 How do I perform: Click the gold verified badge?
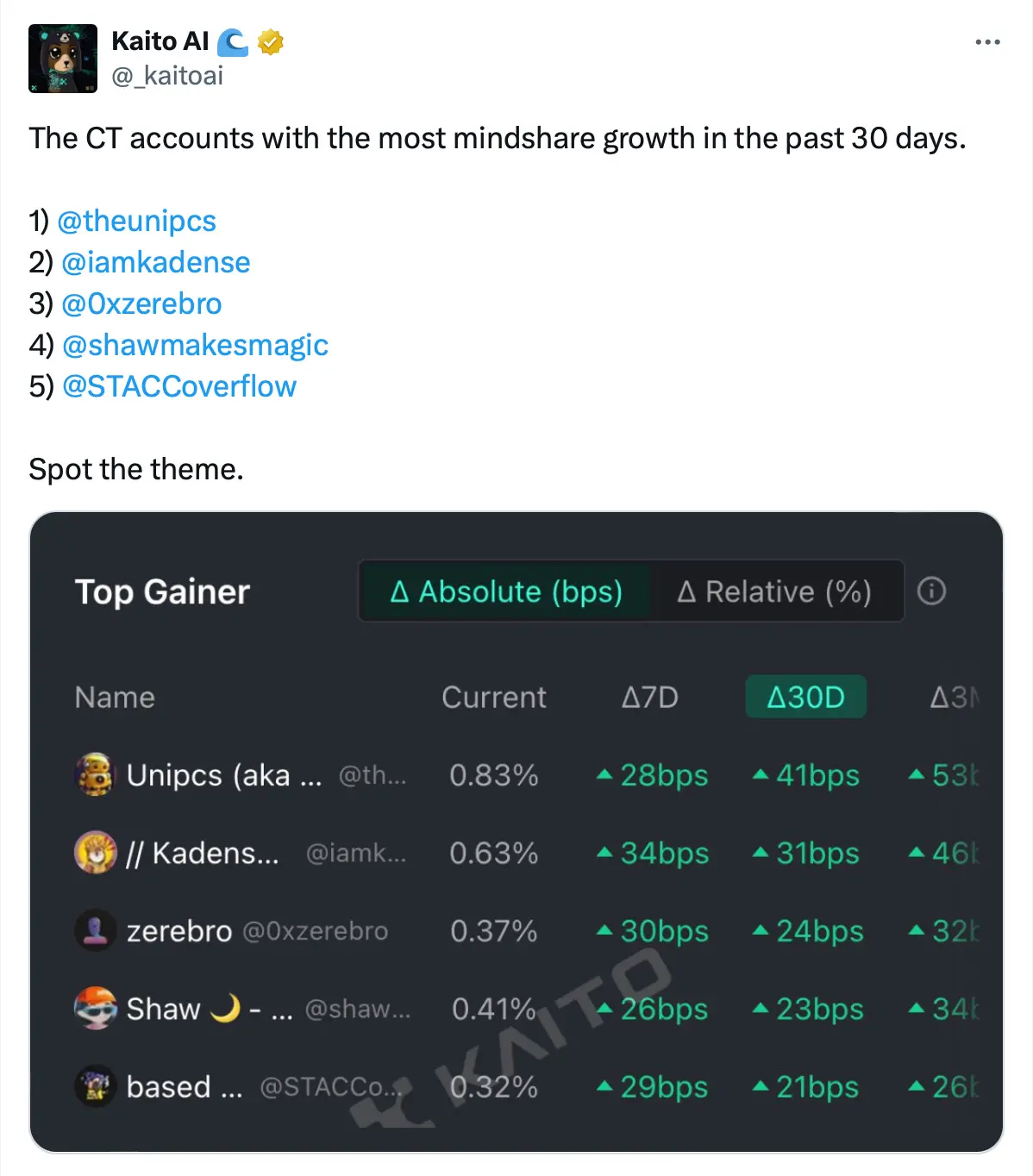pyautogui.click(x=271, y=41)
